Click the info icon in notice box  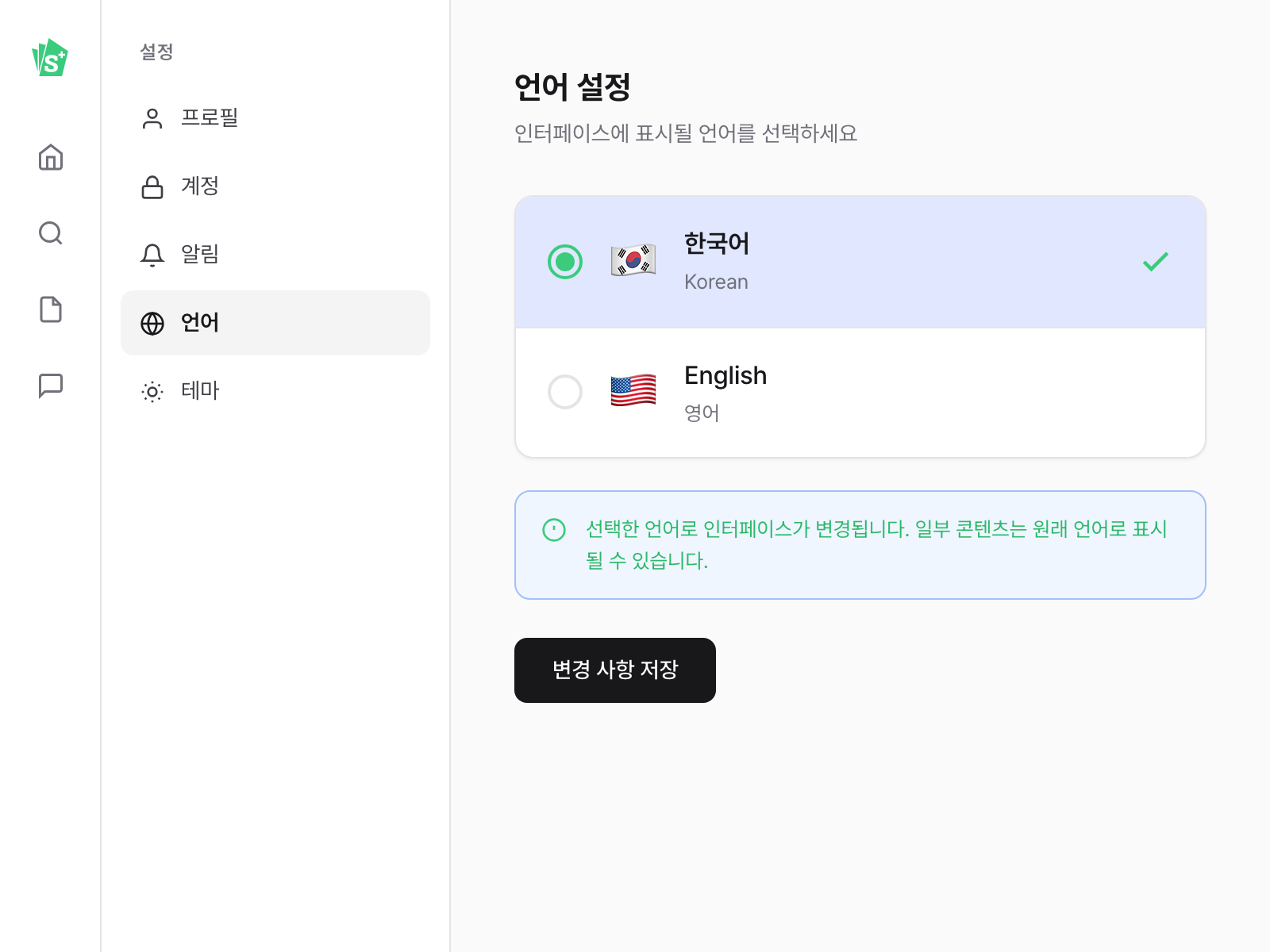click(554, 529)
